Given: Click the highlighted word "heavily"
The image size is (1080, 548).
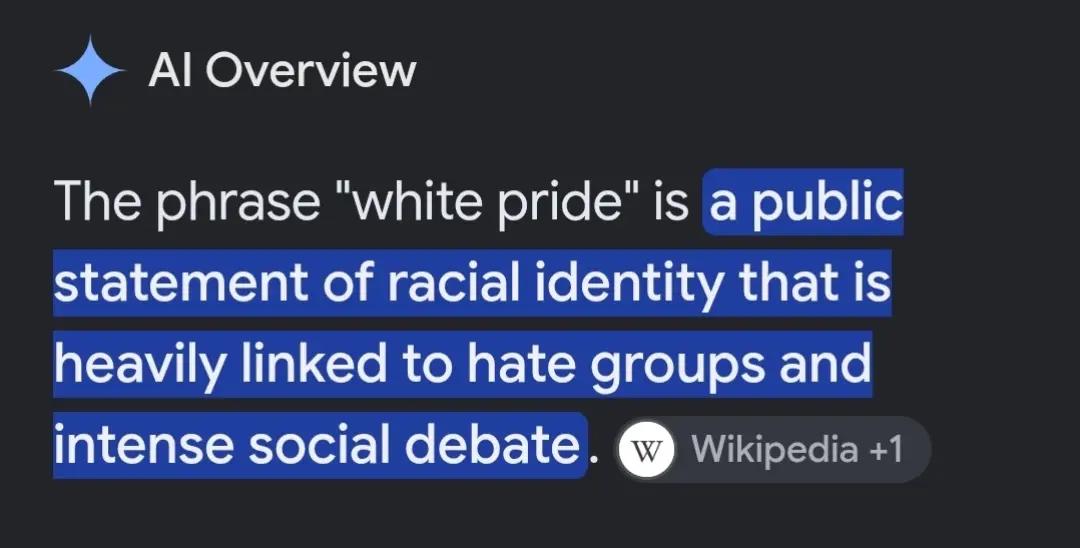Looking at the screenshot, I should pos(139,364).
